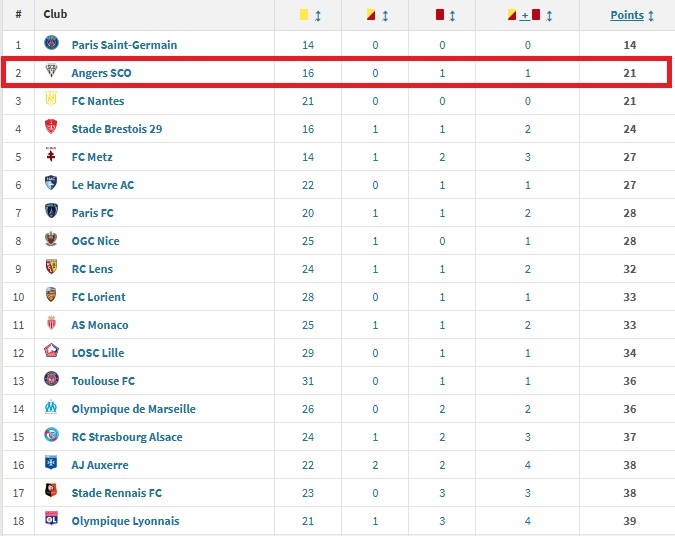Image resolution: width=675 pixels, height=539 pixels.
Task: Sort by combined red cards total column
Action: click(x=531, y=16)
